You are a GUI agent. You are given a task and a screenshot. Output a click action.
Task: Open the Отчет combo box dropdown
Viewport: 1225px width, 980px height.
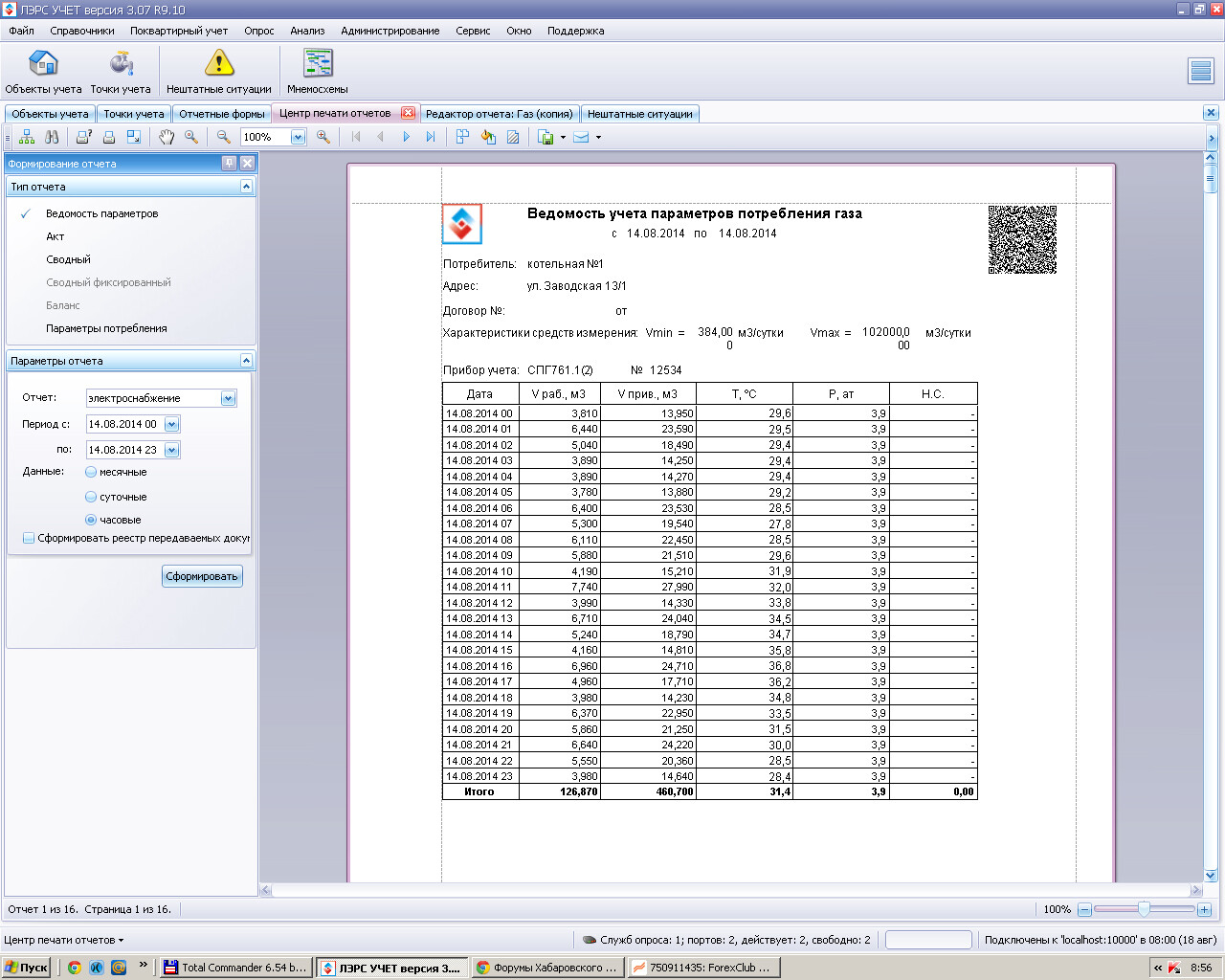coord(228,398)
